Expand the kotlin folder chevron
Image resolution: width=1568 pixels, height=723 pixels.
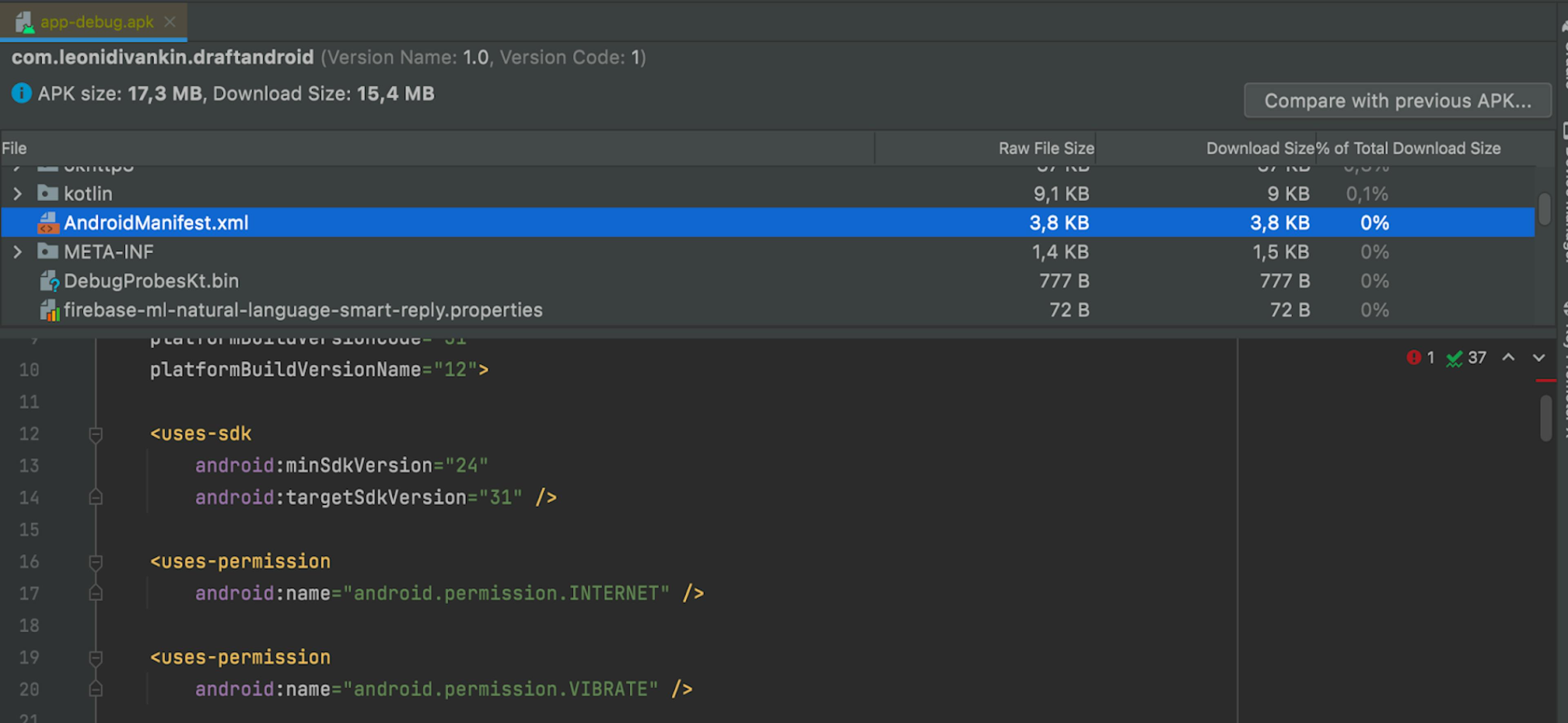click(x=18, y=194)
